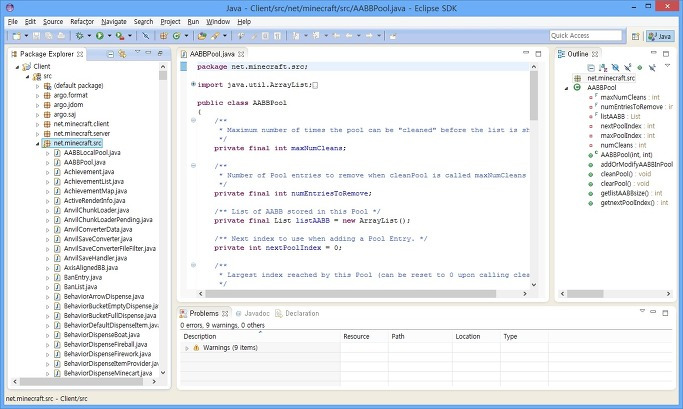Viewport: 683px width, 409px height.
Task: Open the Project menu
Action: pyautogui.click(x=170, y=21)
